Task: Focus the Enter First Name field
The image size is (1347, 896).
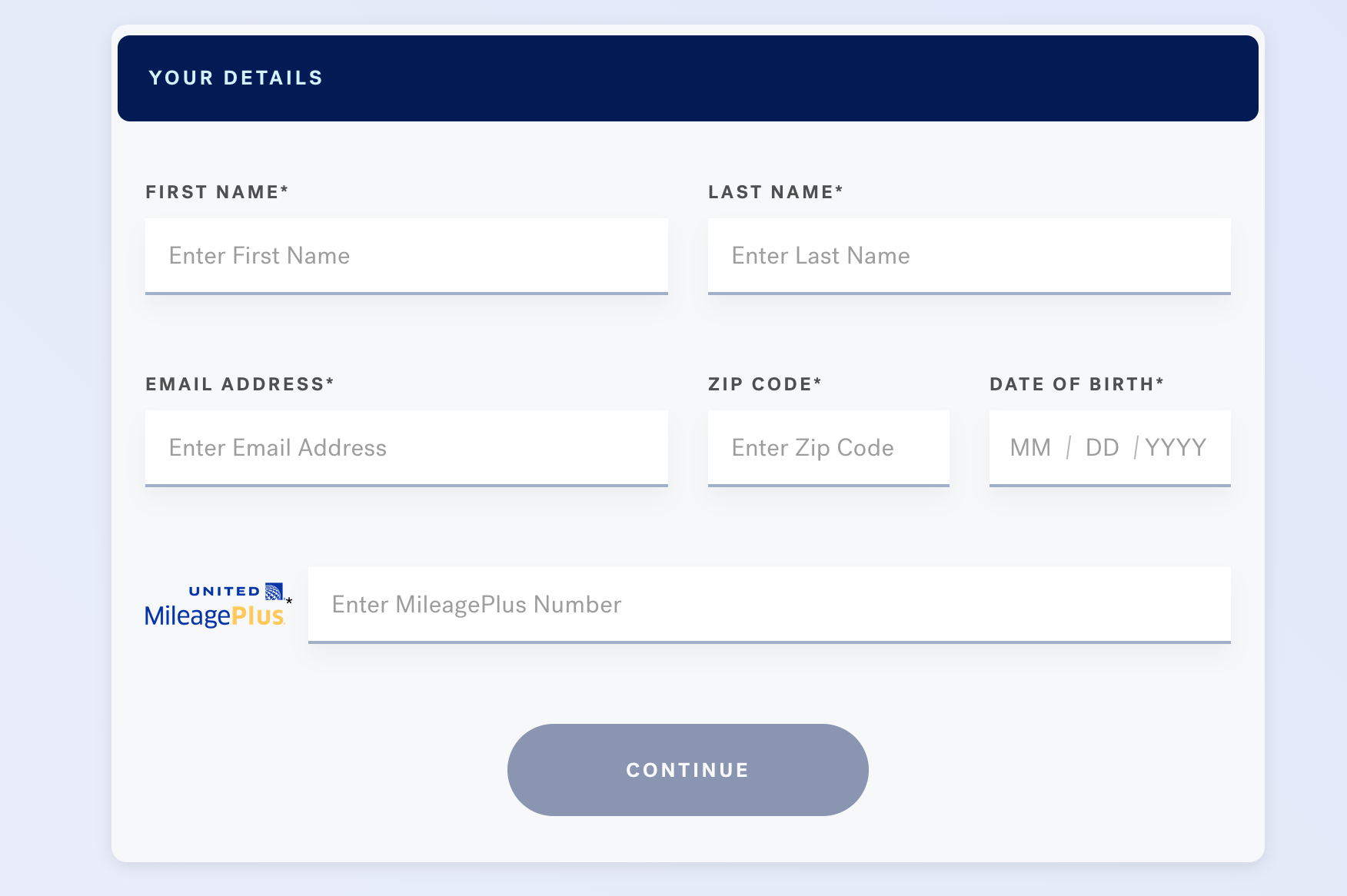Action: [x=407, y=256]
